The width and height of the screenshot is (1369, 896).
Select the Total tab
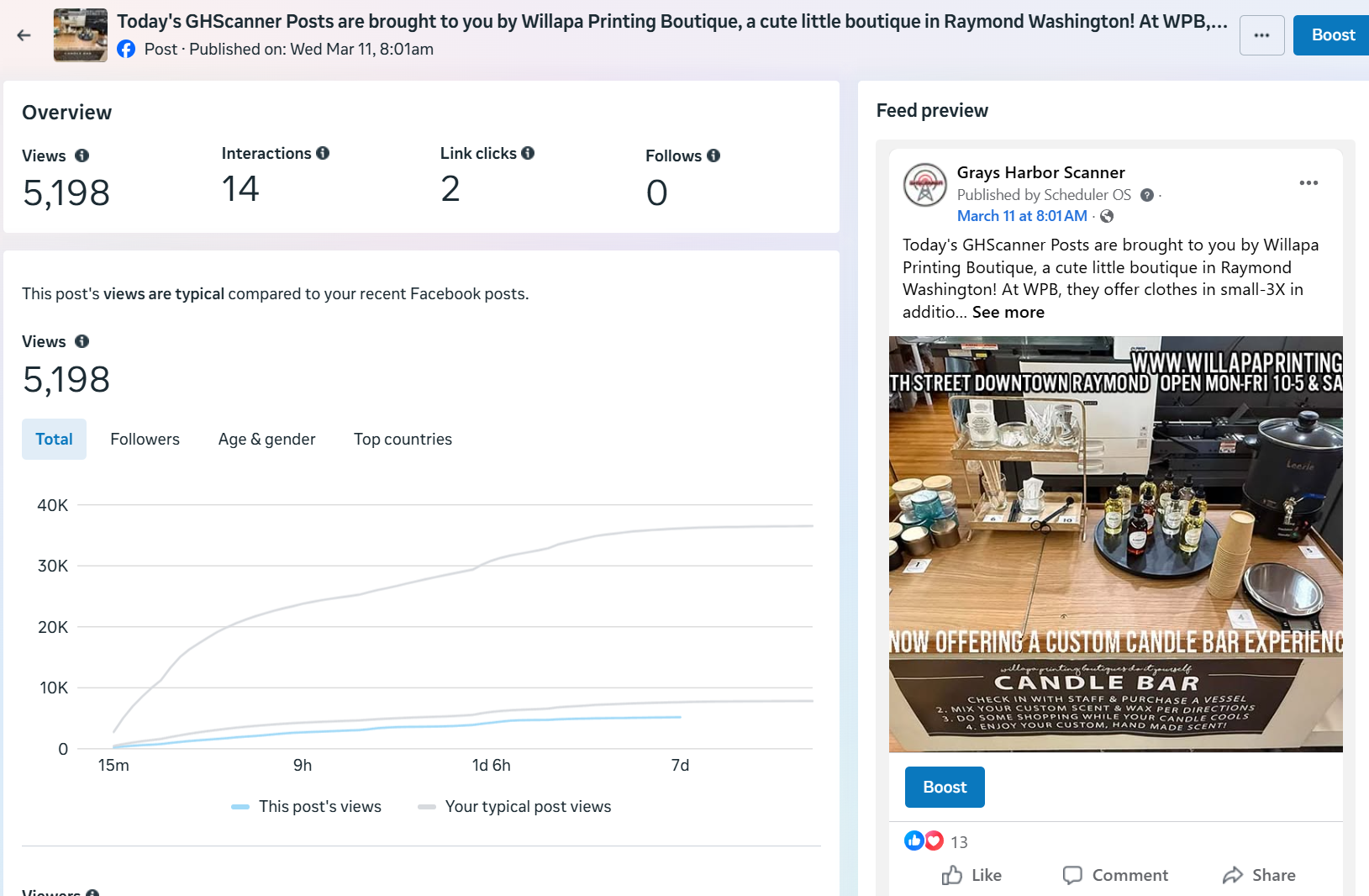click(x=54, y=439)
